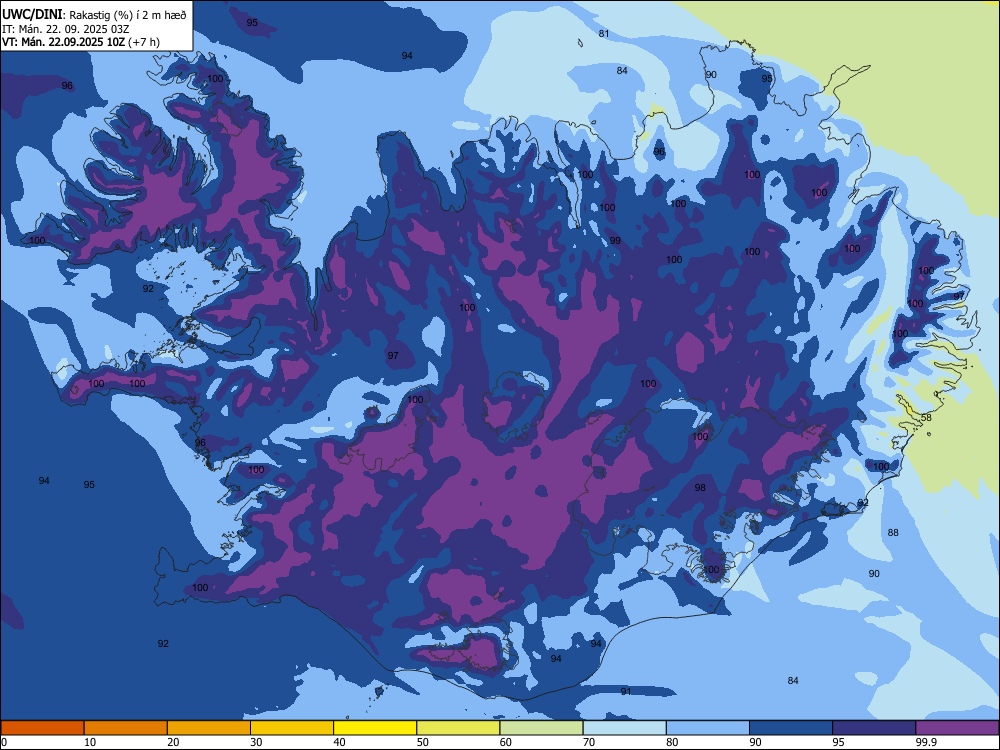Click the legend tick label 40
Viewport: 1000px width, 750px height.
point(339,742)
